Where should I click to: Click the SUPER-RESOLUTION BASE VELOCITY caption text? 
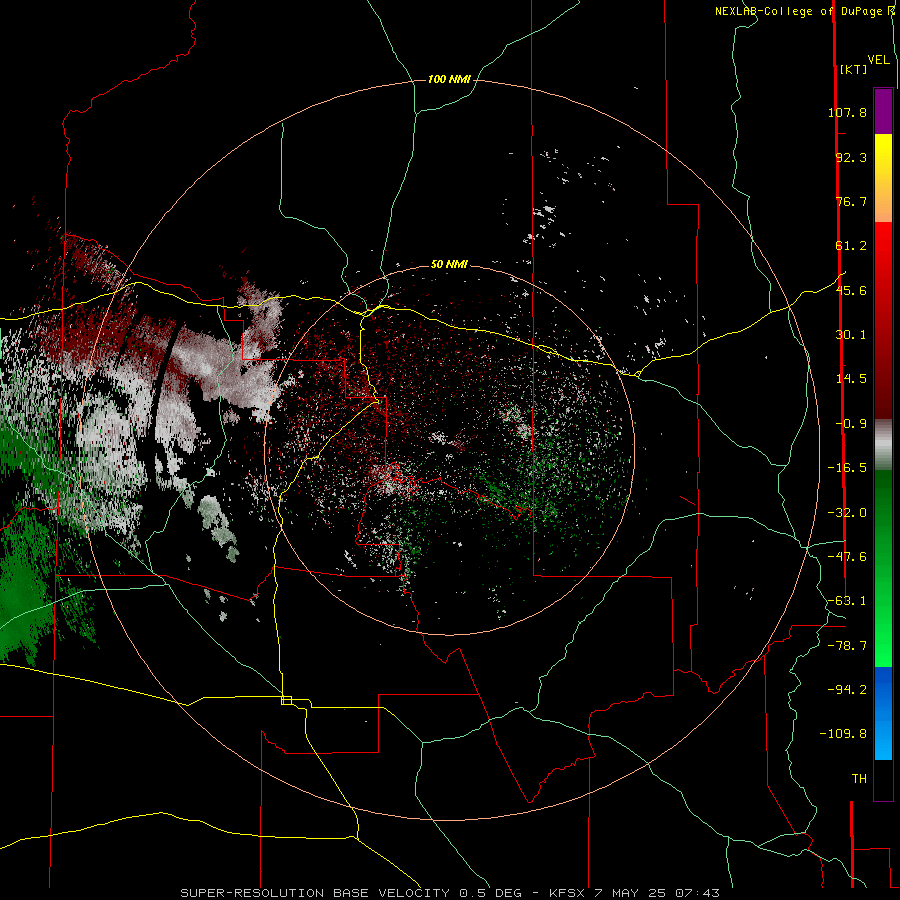coord(315,893)
